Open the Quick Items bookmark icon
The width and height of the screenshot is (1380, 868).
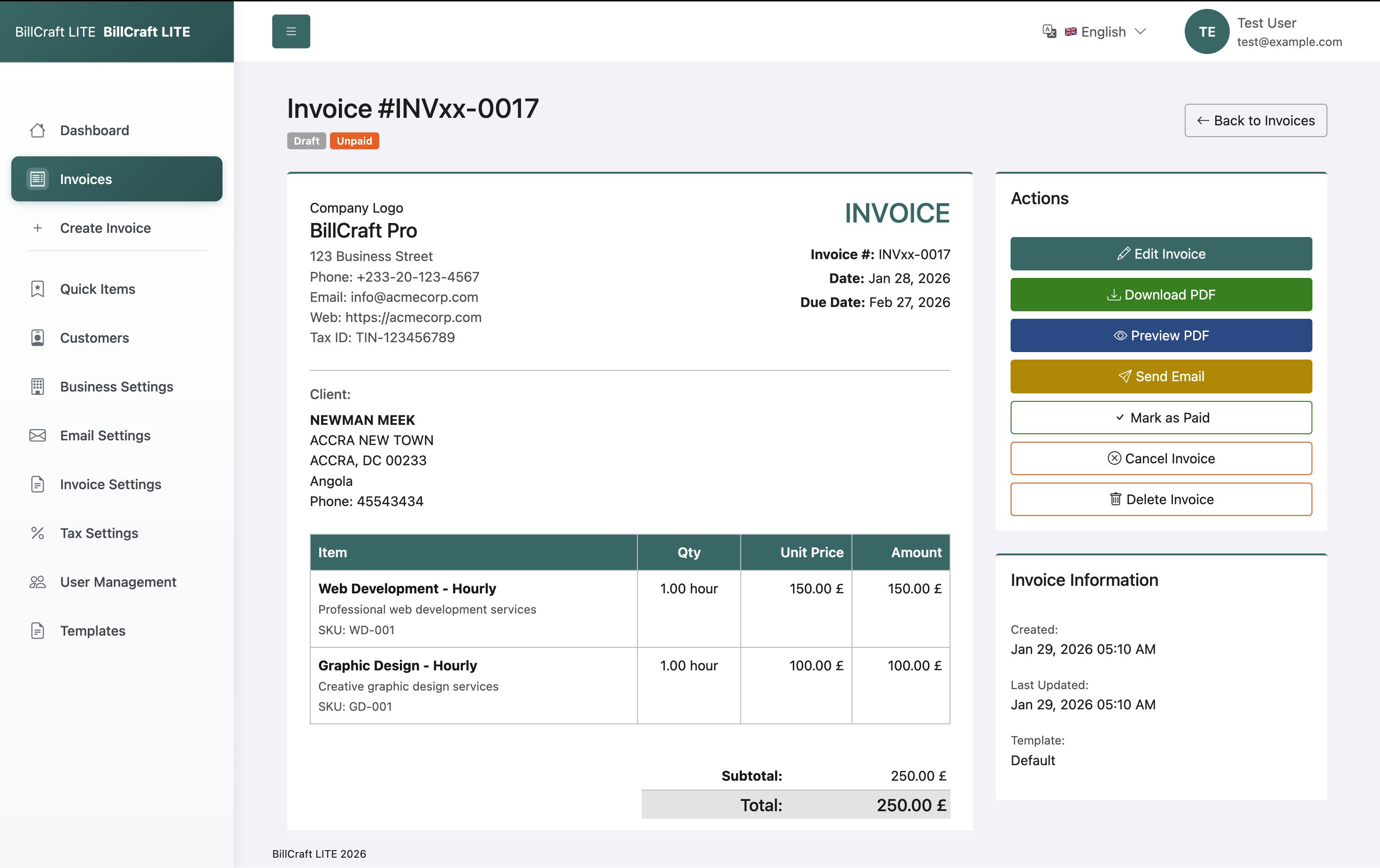click(x=38, y=289)
